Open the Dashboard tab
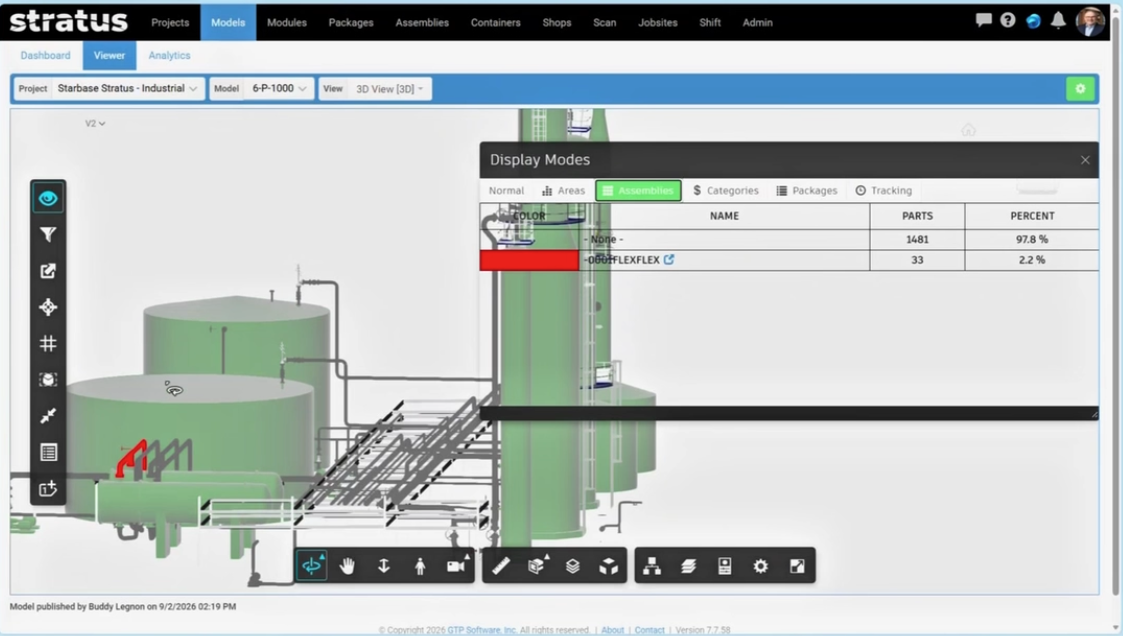The height and width of the screenshot is (636, 1123). pyautogui.click(x=45, y=55)
